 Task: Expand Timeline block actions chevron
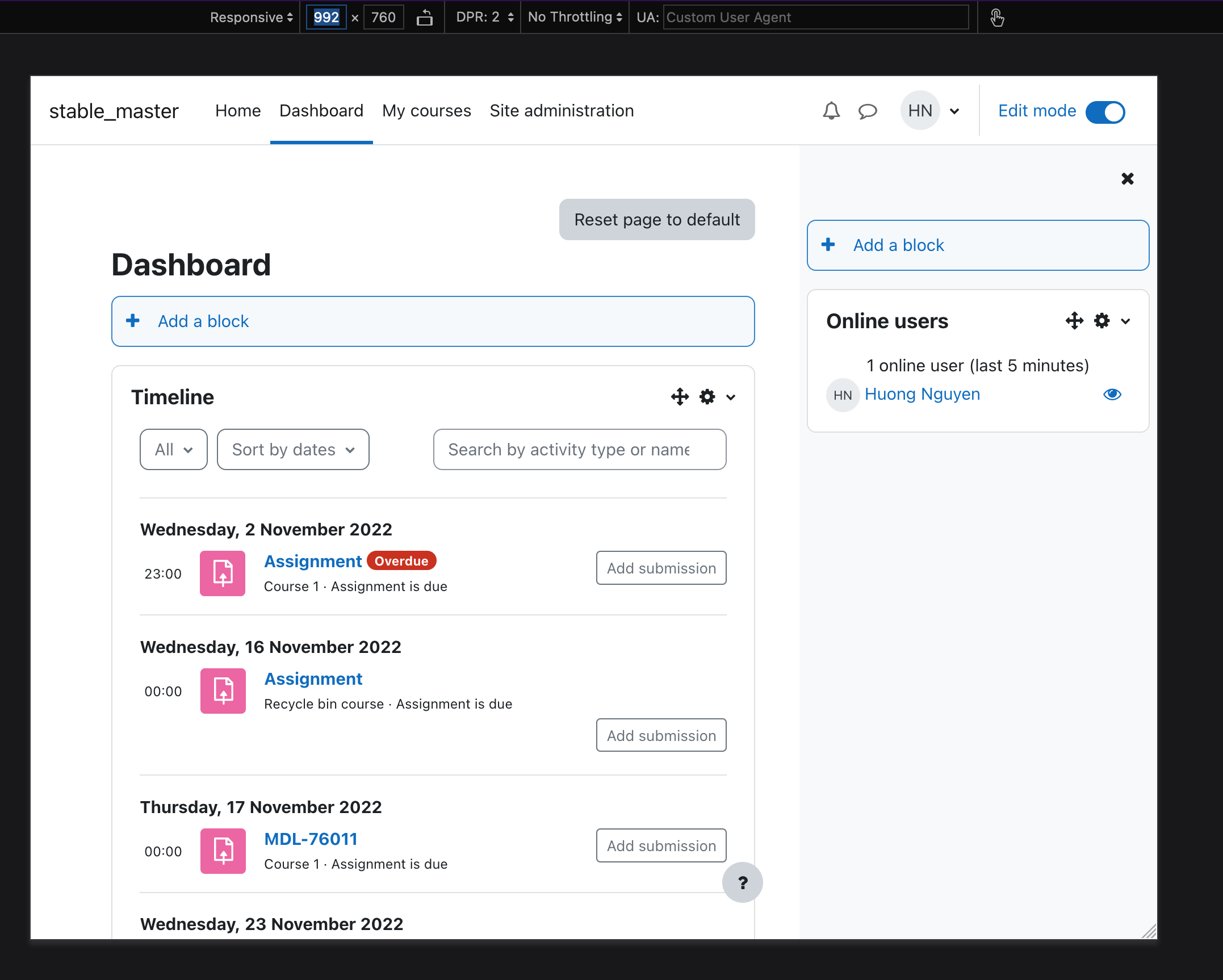point(731,397)
